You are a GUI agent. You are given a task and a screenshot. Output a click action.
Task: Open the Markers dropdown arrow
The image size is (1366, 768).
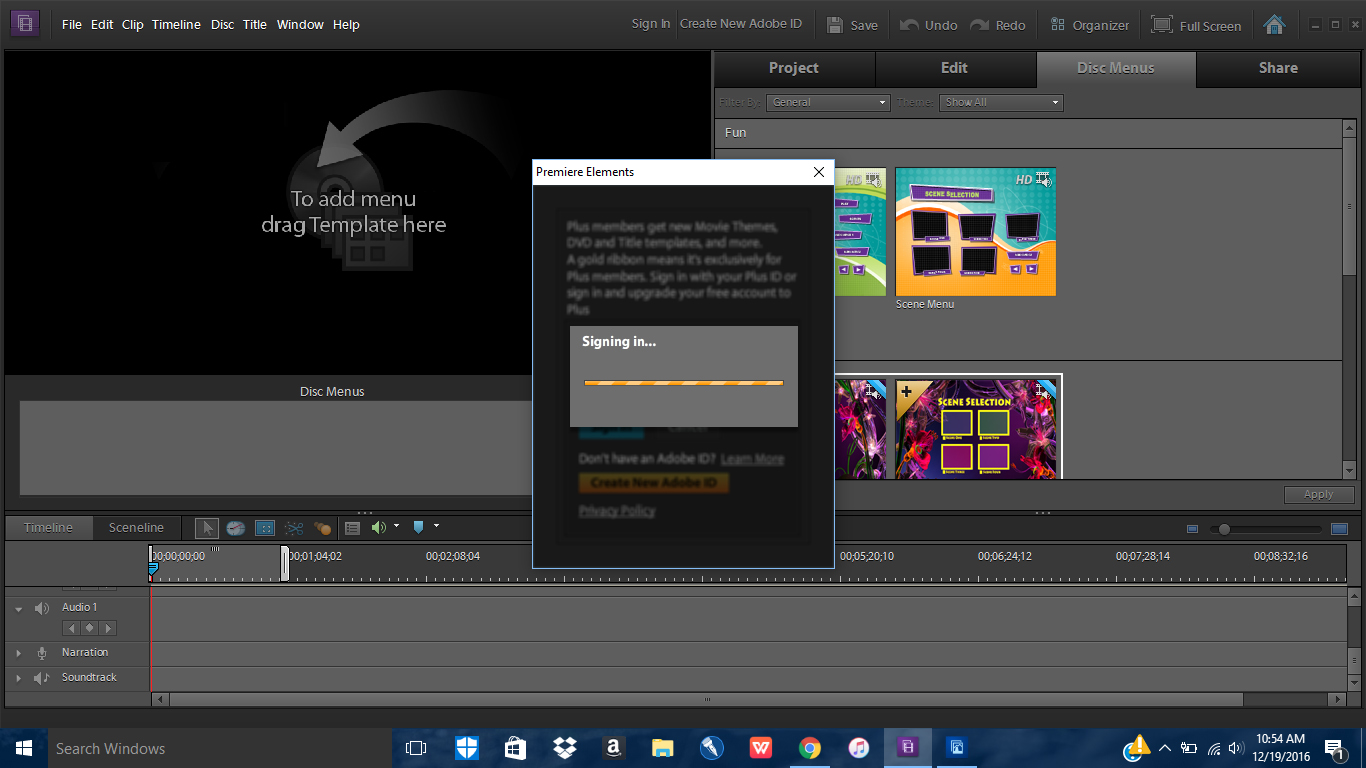coord(436,526)
